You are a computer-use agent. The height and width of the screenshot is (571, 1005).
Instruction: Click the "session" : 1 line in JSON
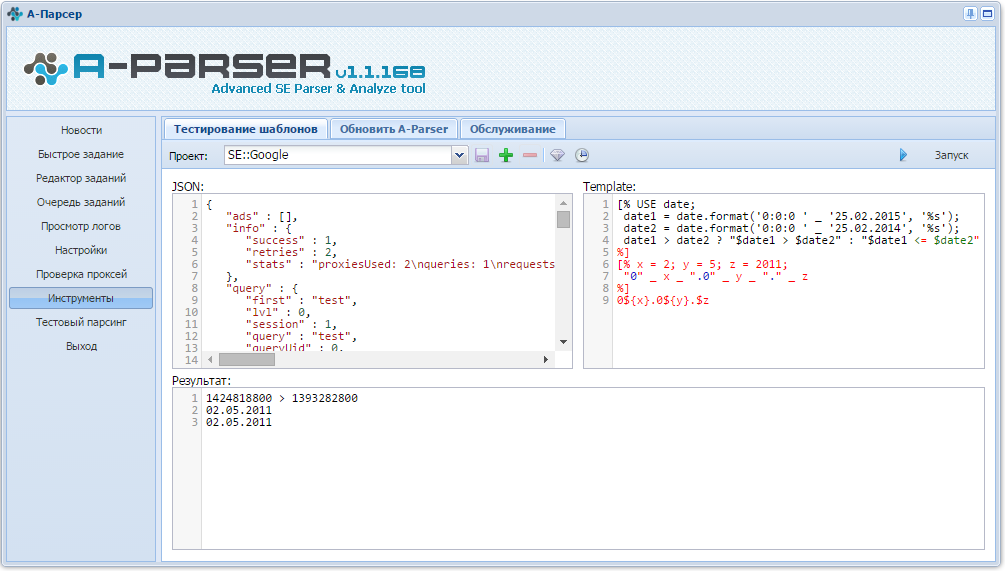292,324
